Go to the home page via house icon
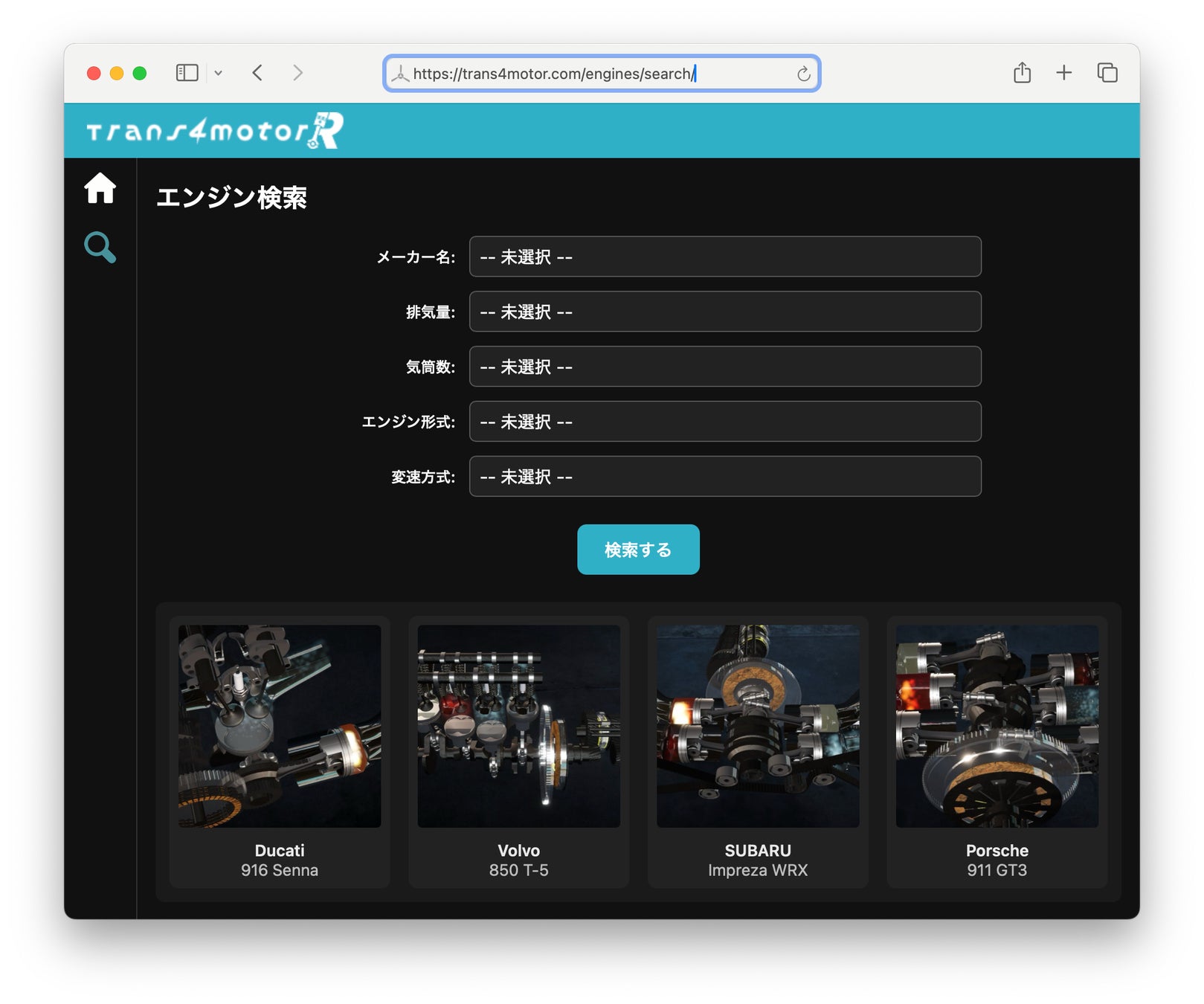This screenshot has width=1204, height=1004. [x=100, y=188]
